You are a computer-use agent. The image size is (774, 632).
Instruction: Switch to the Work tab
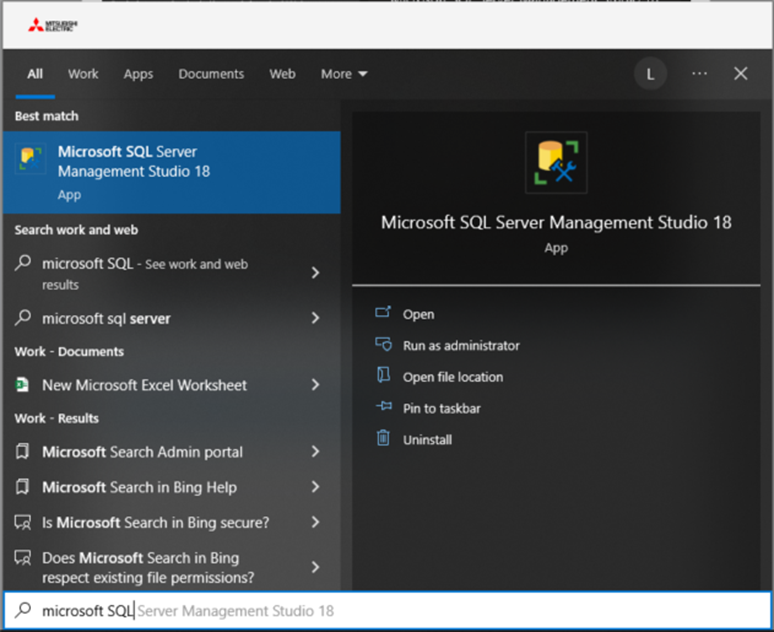pyautogui.click(x=83, y=74)
